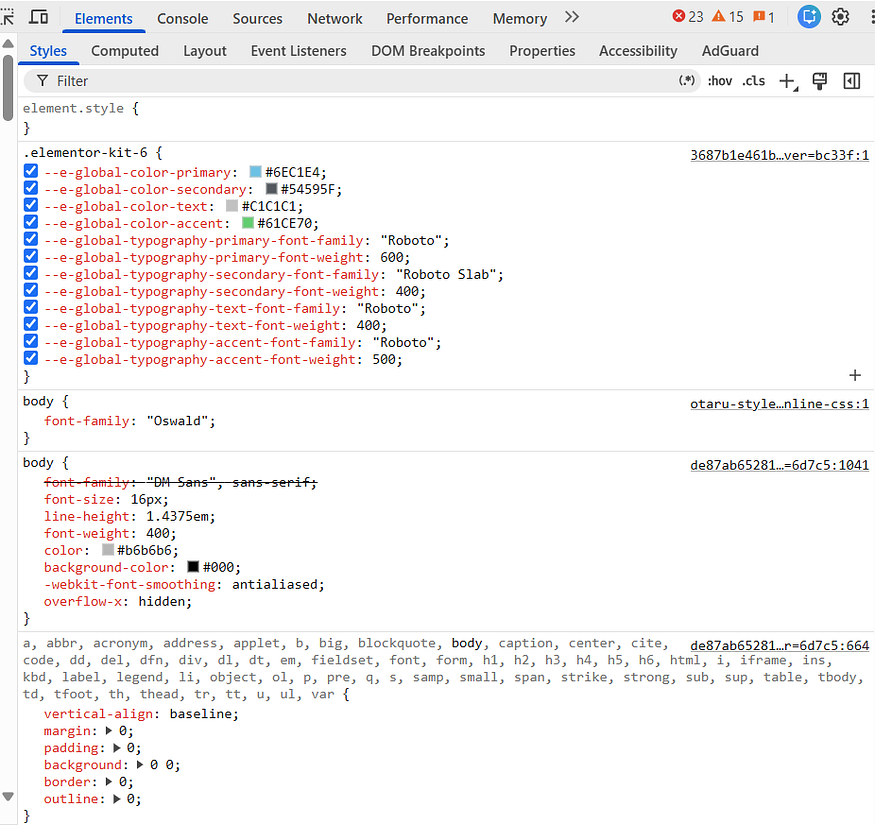
Task: Open the errors count indicator 23
Action: click(688, 17)
